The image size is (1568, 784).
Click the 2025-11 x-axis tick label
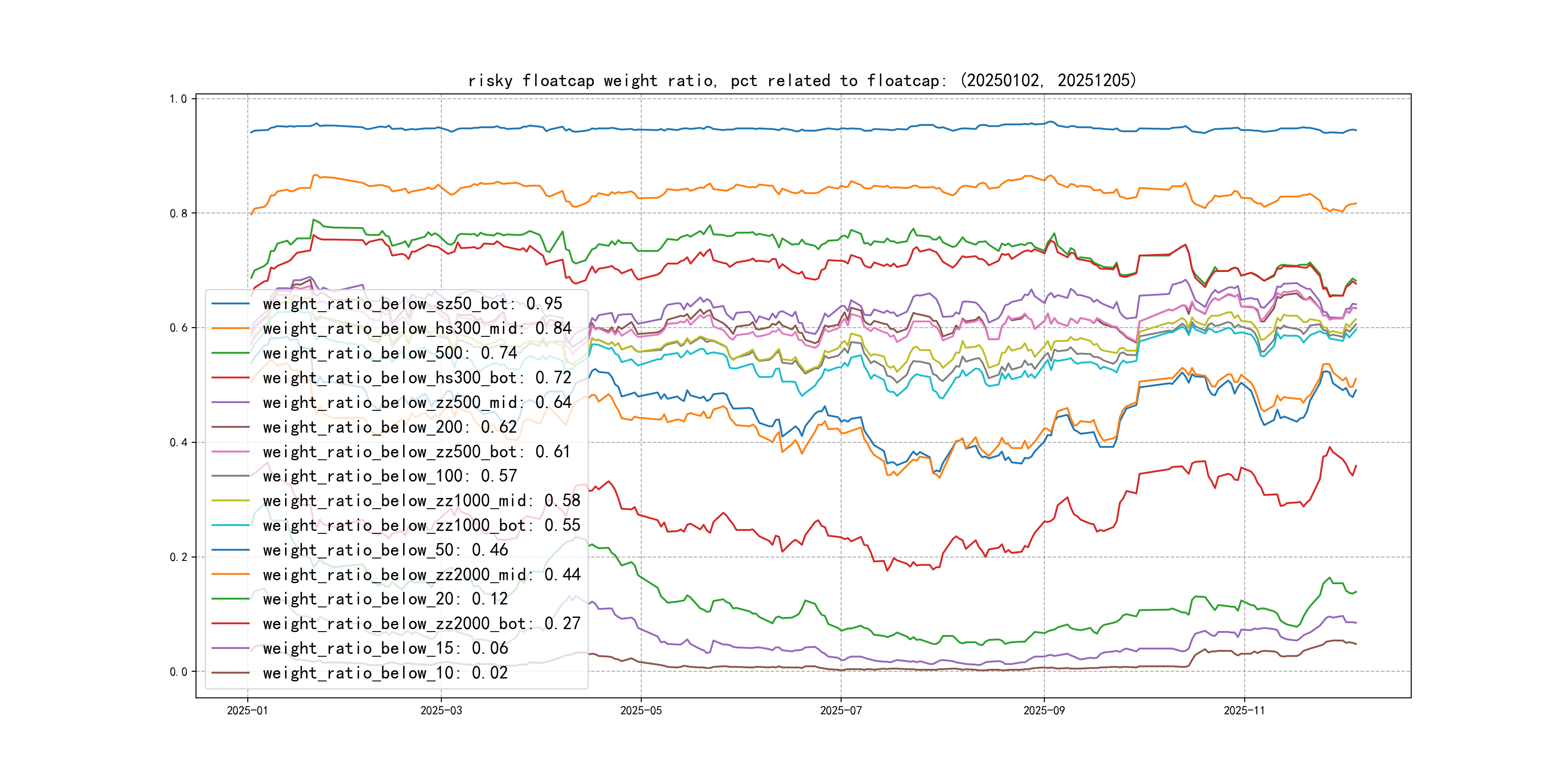(1244, 710)
